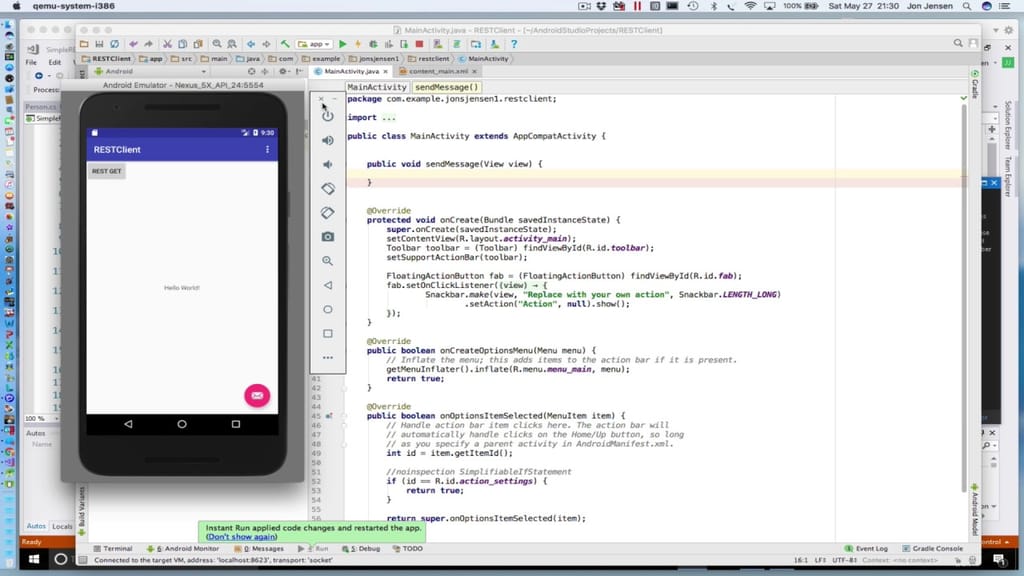Switch to the content_main.xml tab

[x=437, y=72]
